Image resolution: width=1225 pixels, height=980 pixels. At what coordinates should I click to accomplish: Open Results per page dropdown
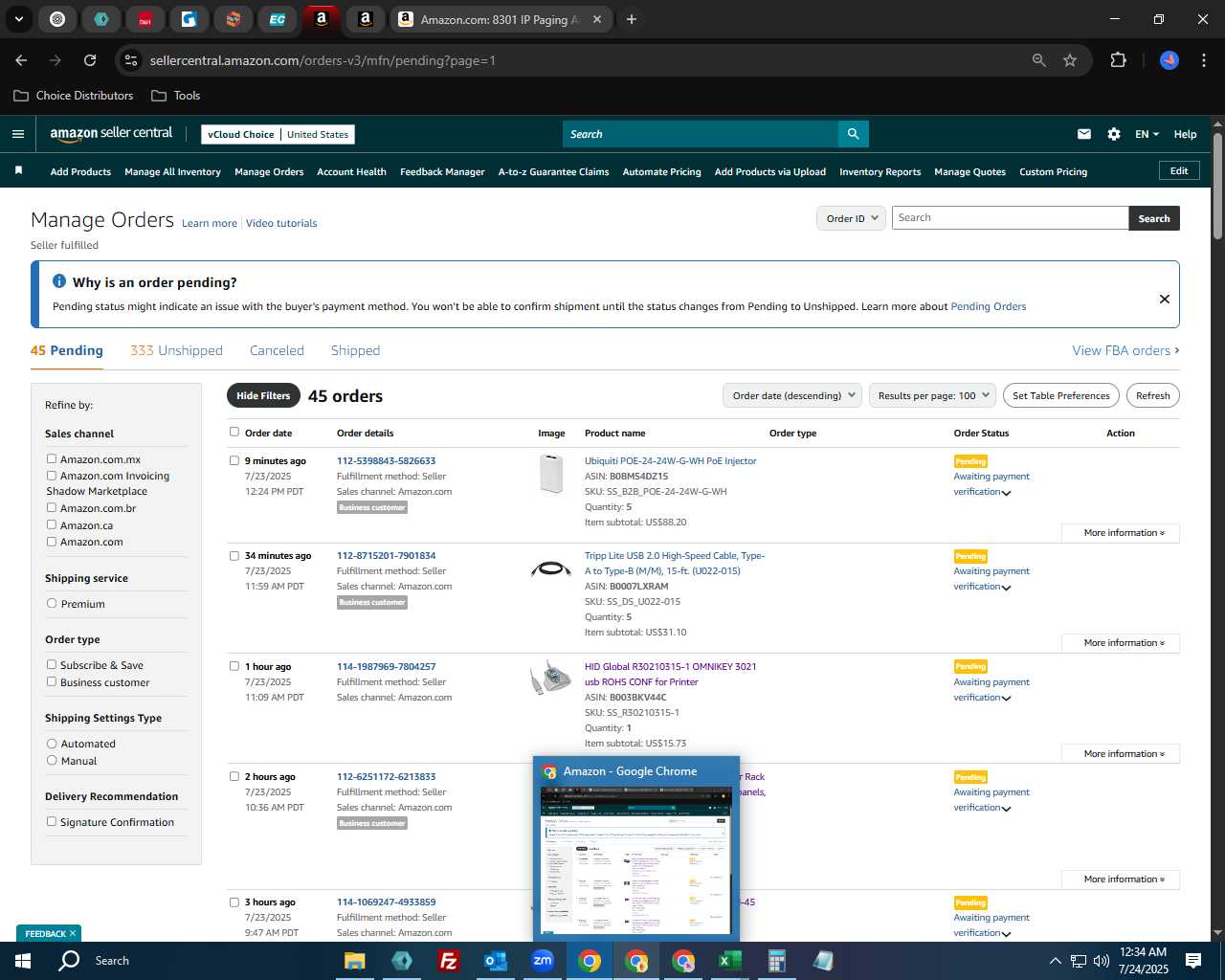click(933, 395)
